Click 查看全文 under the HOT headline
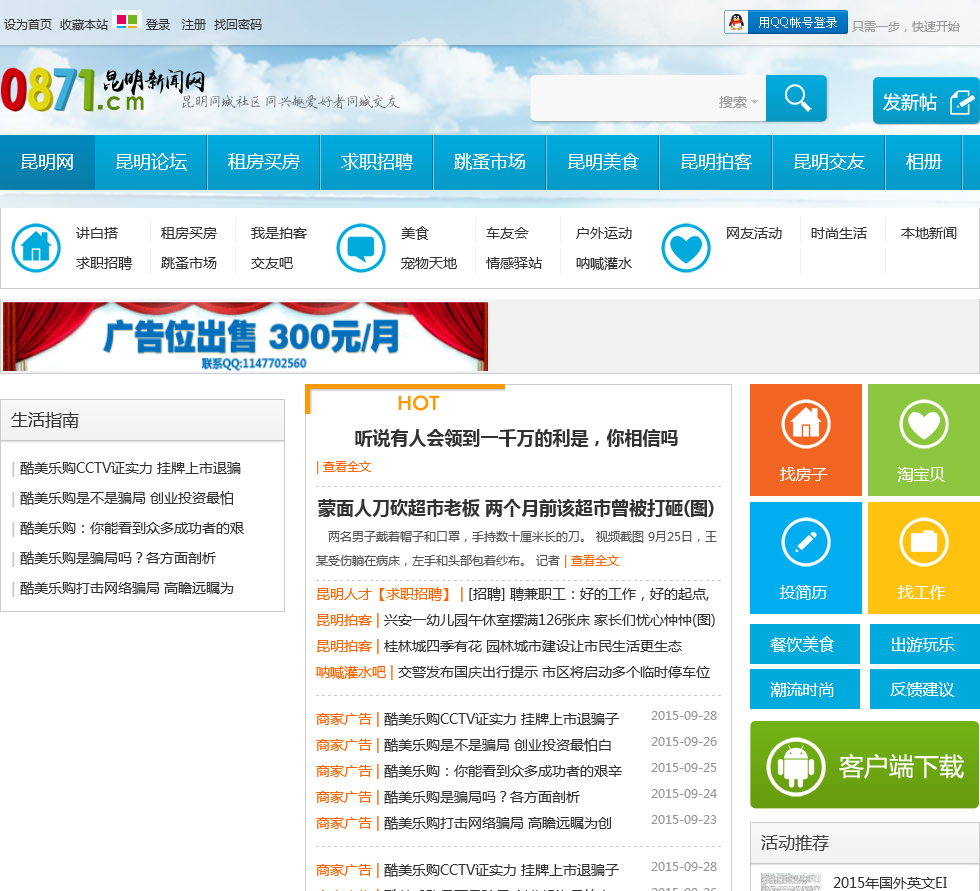 click(x=346, y=467)
